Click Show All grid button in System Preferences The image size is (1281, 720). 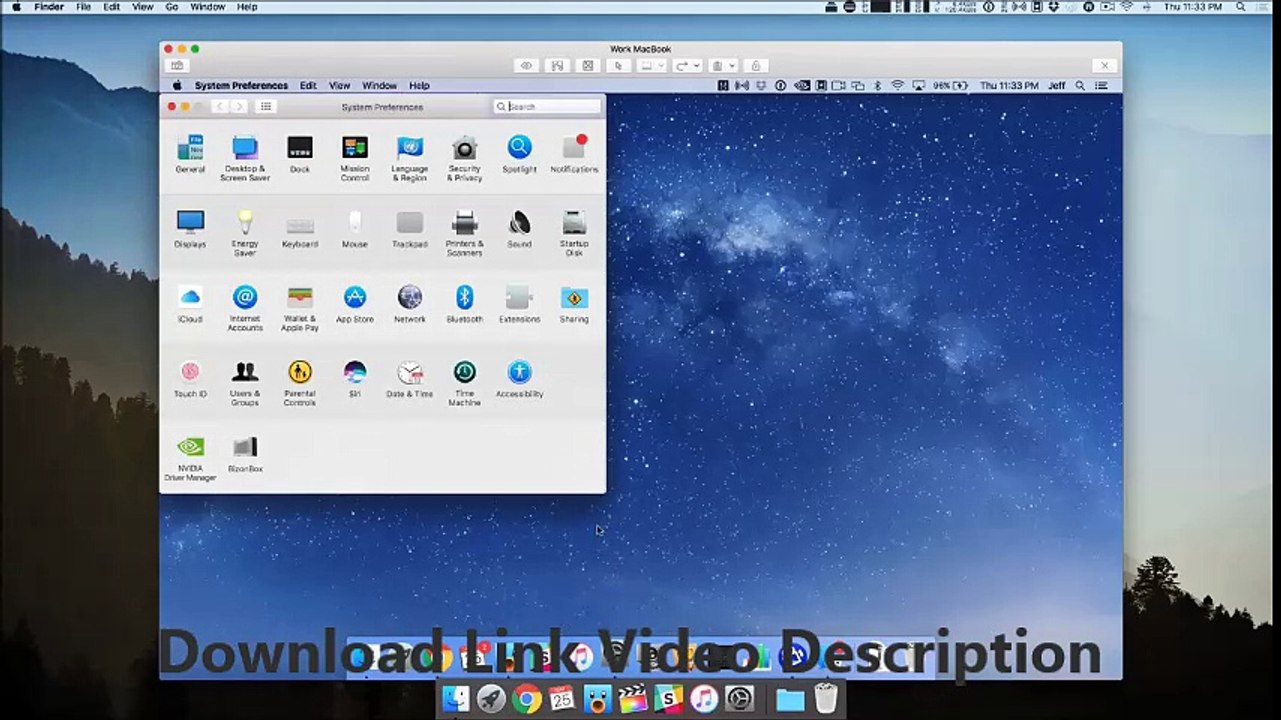click(266, 106)
